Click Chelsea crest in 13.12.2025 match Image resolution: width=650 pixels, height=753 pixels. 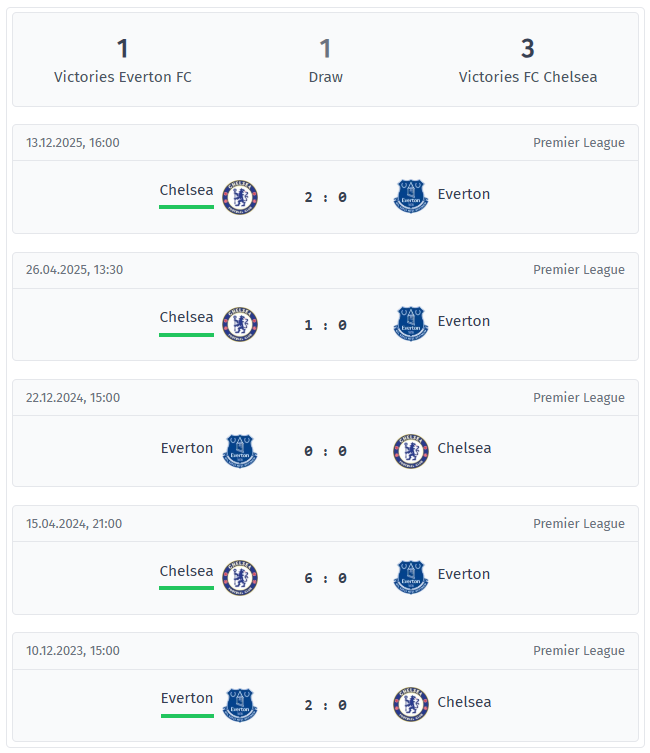tap(240, 197)
